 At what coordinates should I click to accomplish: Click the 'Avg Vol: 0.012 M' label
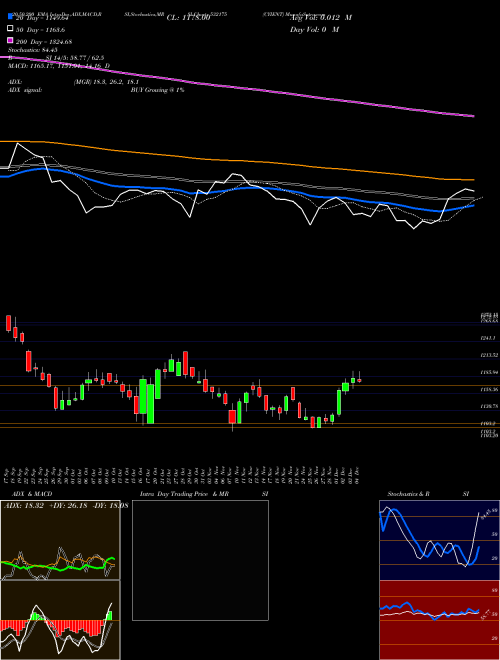point(321,18)
